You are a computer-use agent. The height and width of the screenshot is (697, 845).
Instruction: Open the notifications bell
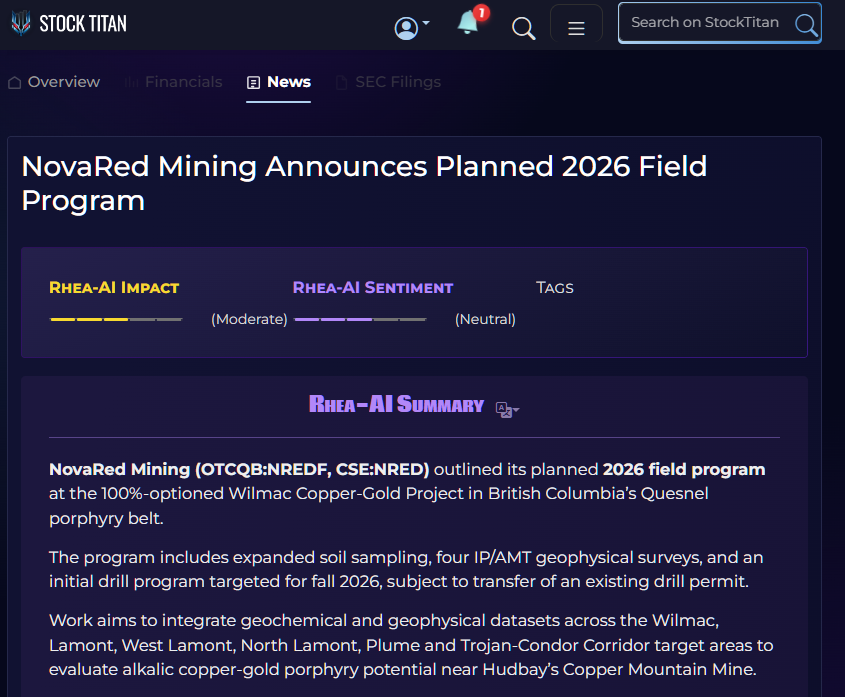click(x=472, y=21)
